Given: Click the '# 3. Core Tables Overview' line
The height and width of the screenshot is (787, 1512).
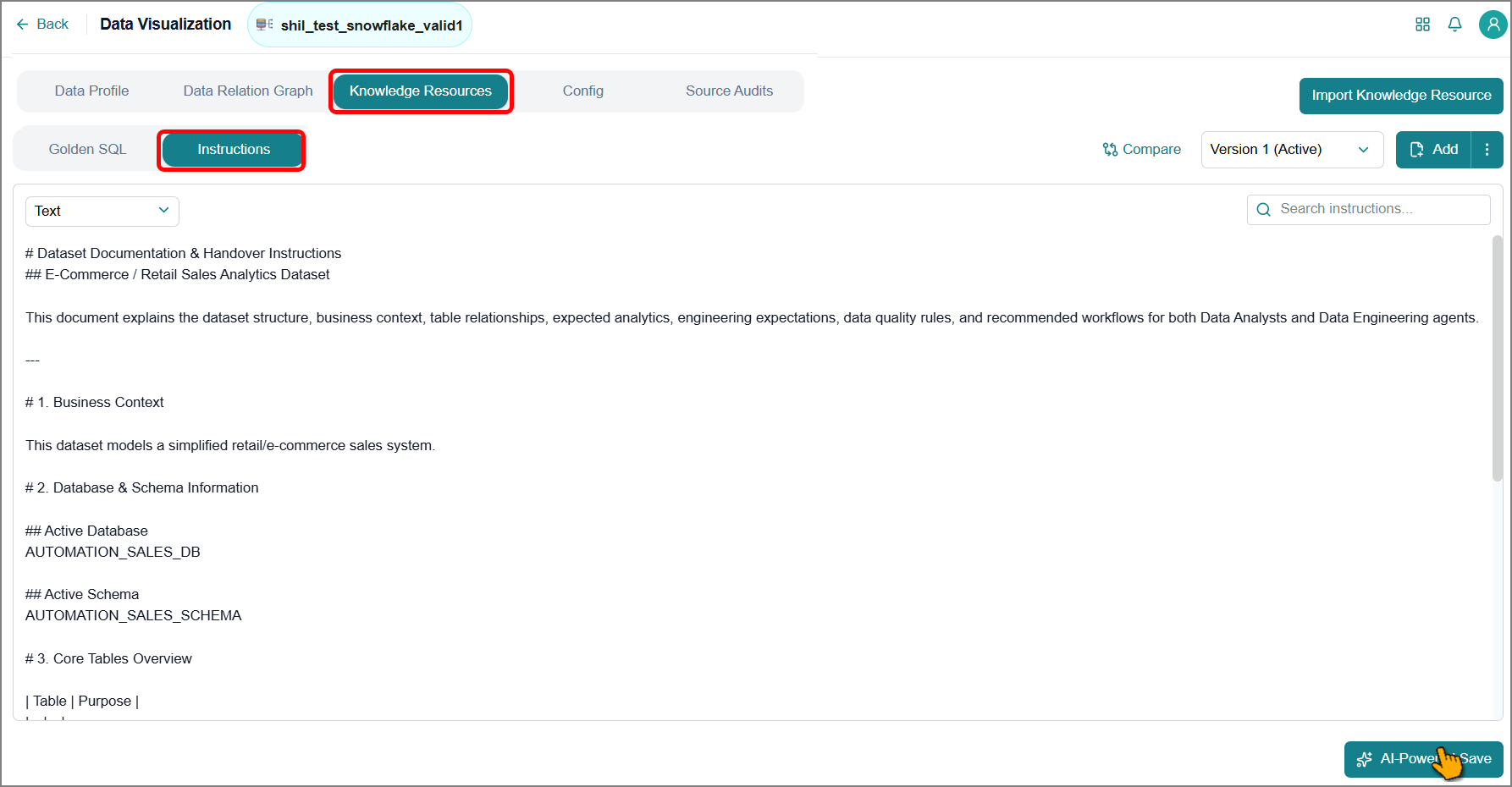Looking at the screenshot, I should [x=108, y=658].
